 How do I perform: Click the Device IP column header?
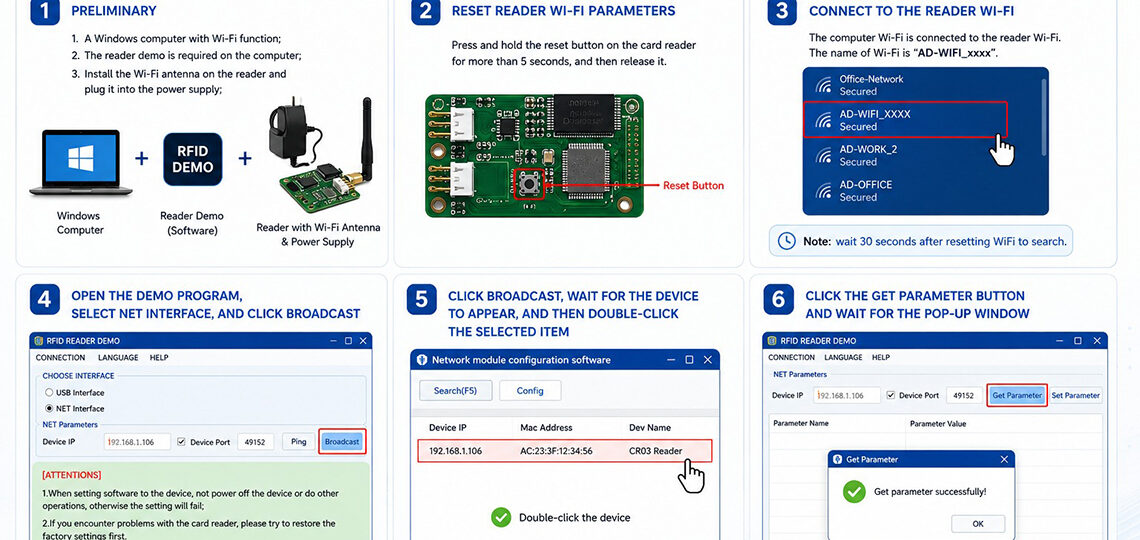point(448,427)
